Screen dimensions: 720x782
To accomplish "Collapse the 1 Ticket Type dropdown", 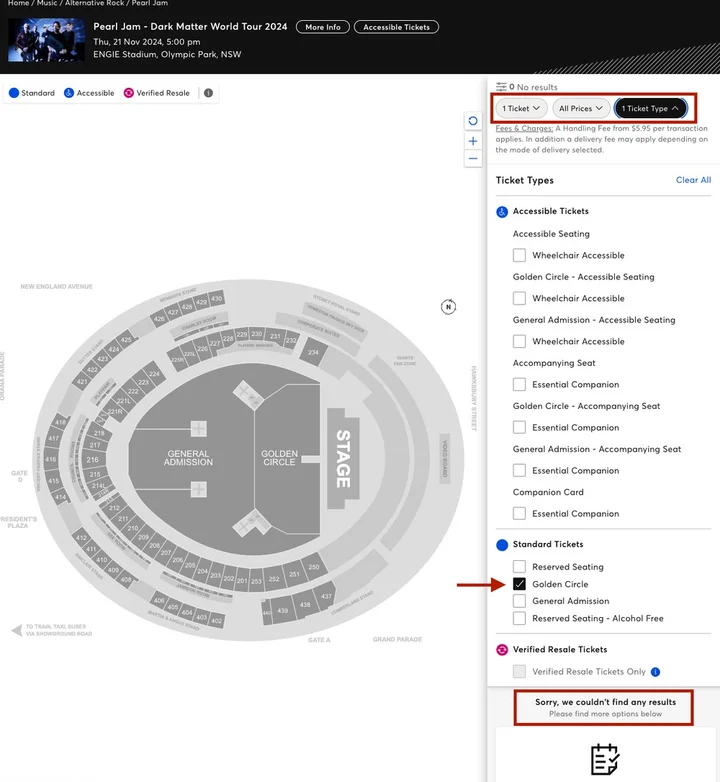I will click(x=650, y=108).
